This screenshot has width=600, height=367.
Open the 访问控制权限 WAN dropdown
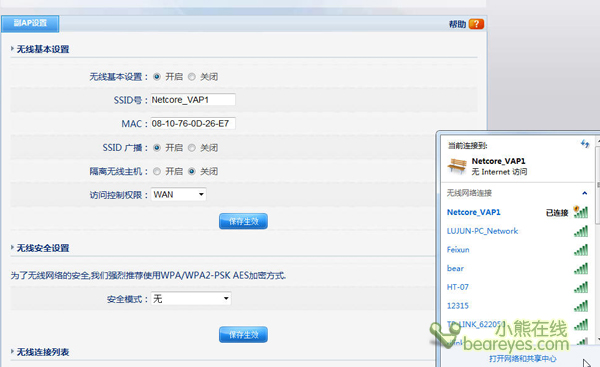pyautogui.click(x=178, y=194)
